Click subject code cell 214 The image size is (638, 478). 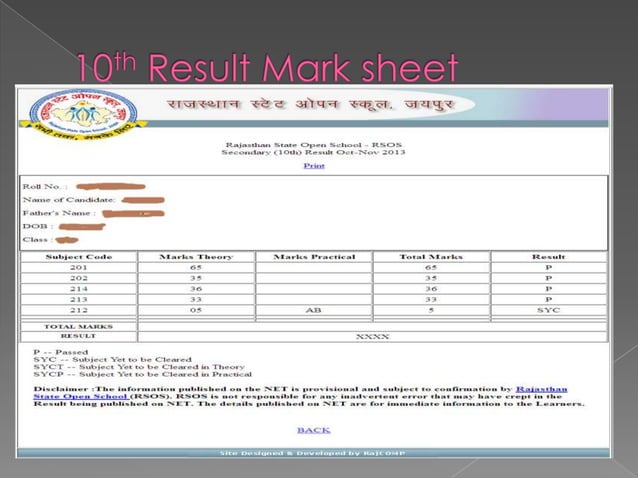79,289
